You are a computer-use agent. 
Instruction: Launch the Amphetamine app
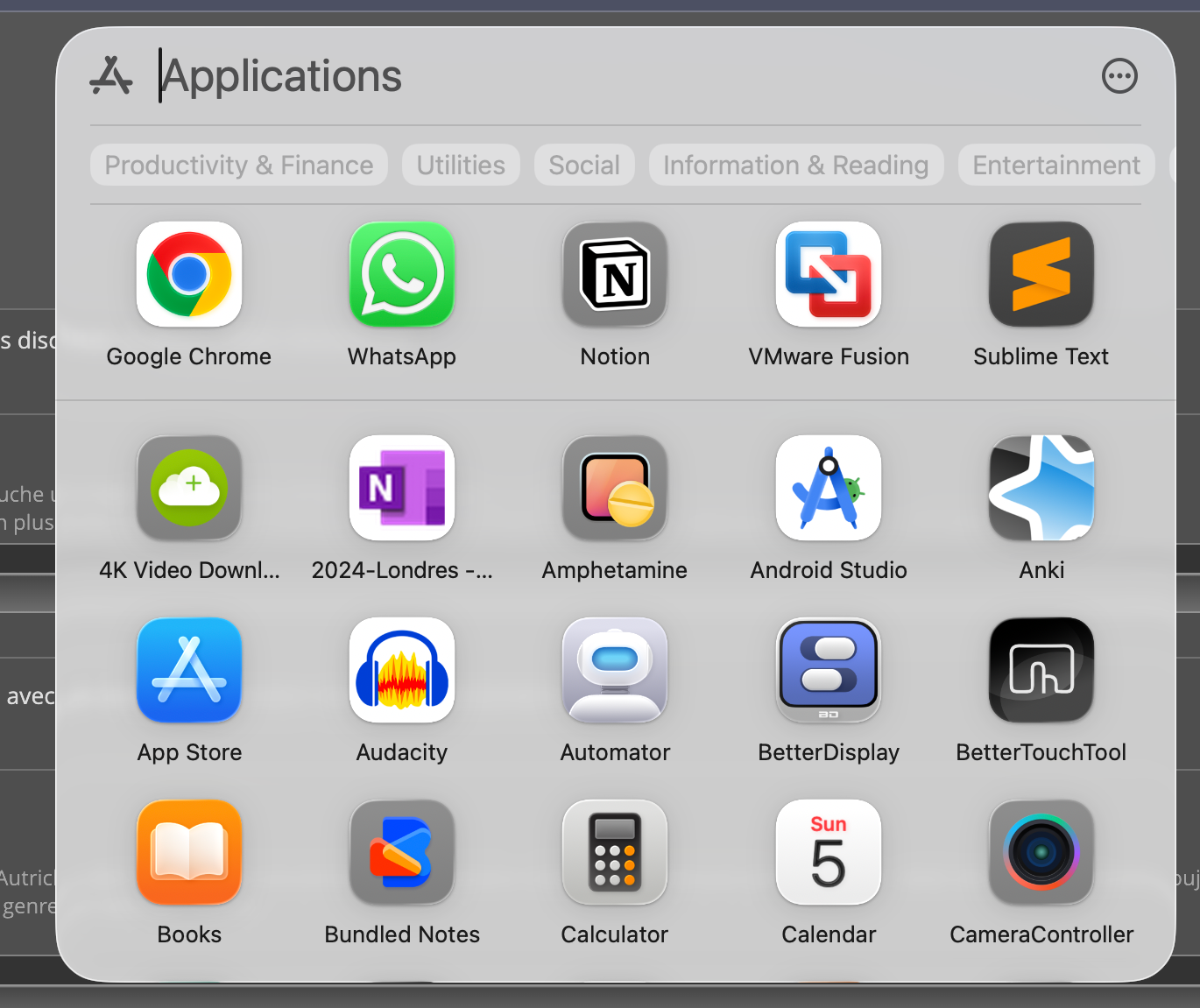615,489
